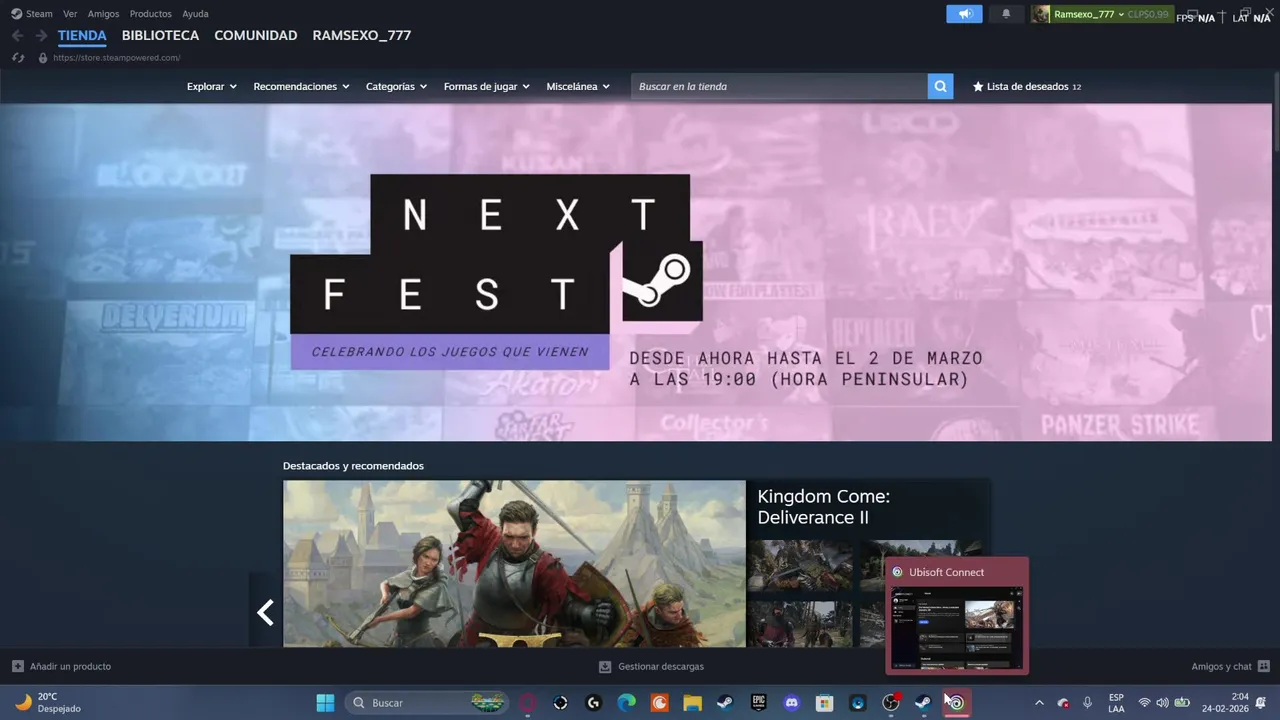
Task: Go forward with the right arrow
Action: pyautogui.click(x=41, y=35)
